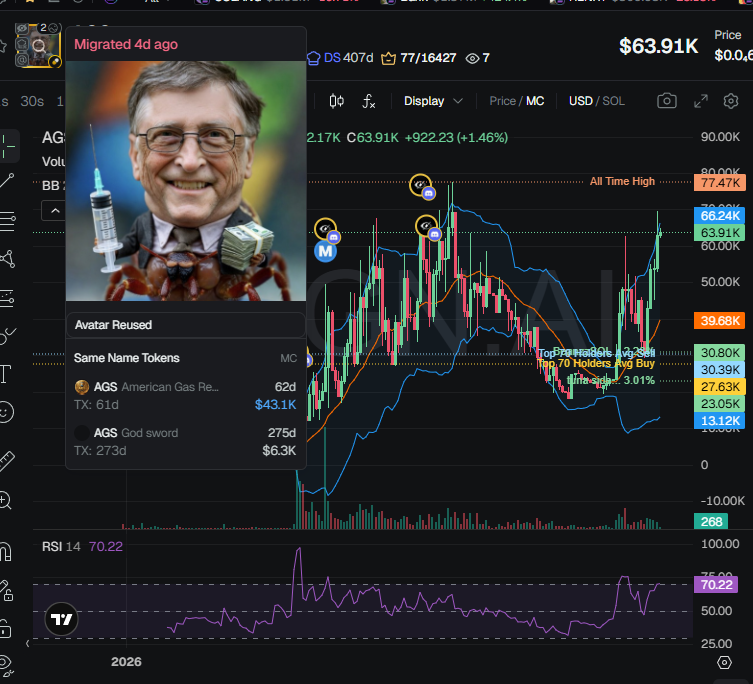Screen dimensions: 753x684
Task: Open the indicators fx button
Action: pyautogui.click(x=368, y=101)
